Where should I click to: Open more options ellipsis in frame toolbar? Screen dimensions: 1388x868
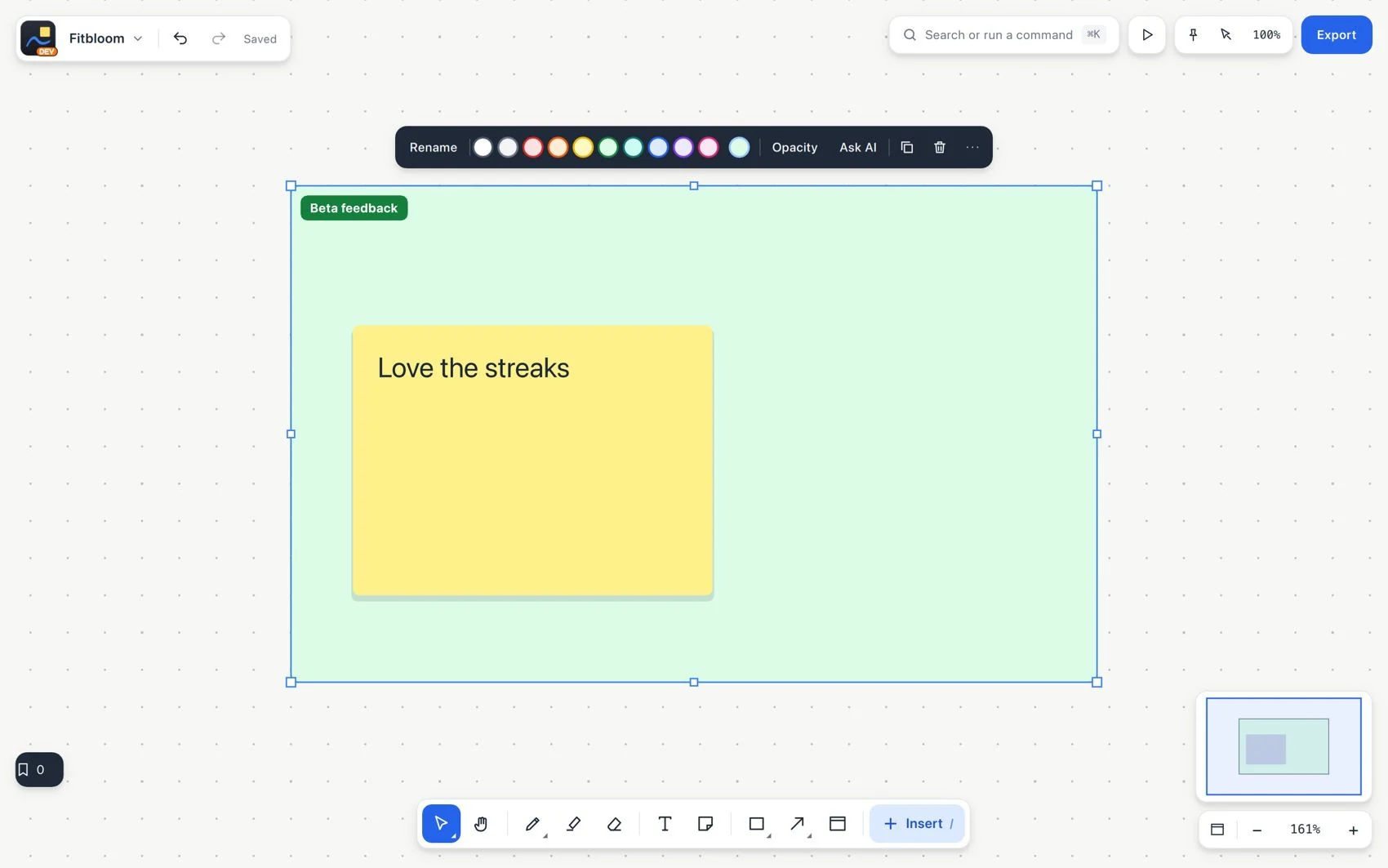972,147
